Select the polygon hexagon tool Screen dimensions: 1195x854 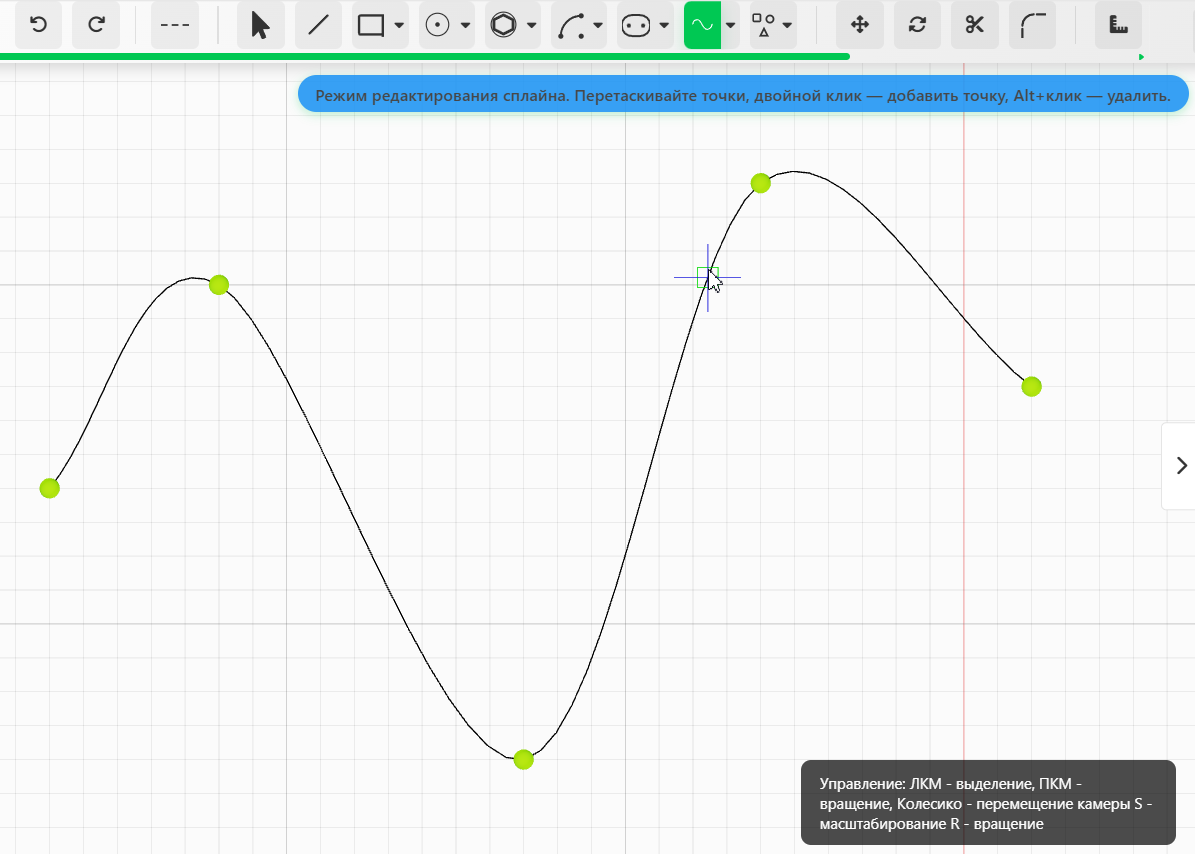(x=504, y=25)
